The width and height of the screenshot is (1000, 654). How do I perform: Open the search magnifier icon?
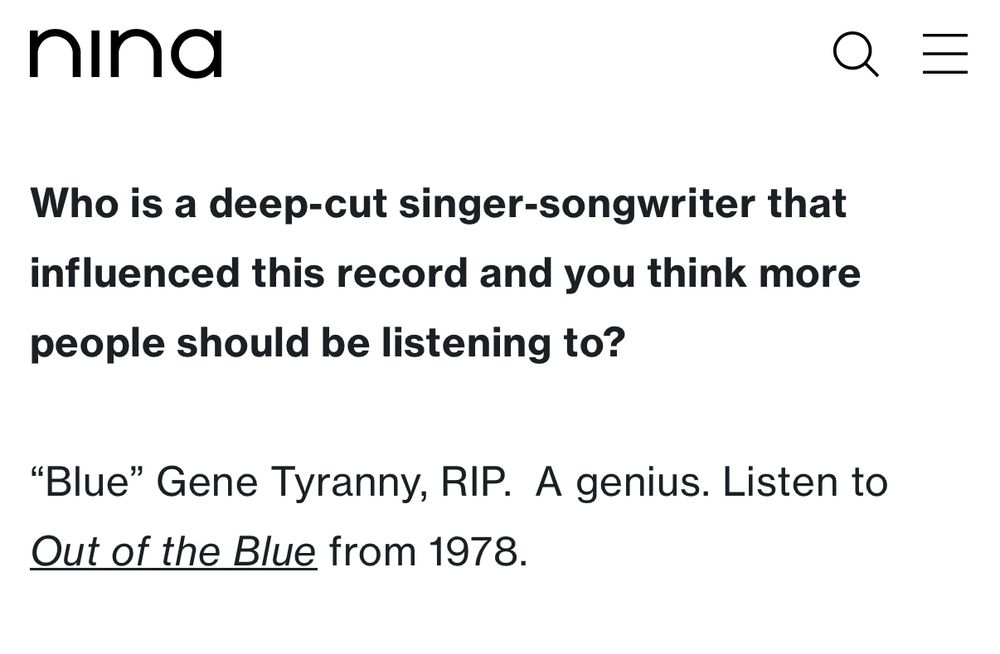coord(856,54)
